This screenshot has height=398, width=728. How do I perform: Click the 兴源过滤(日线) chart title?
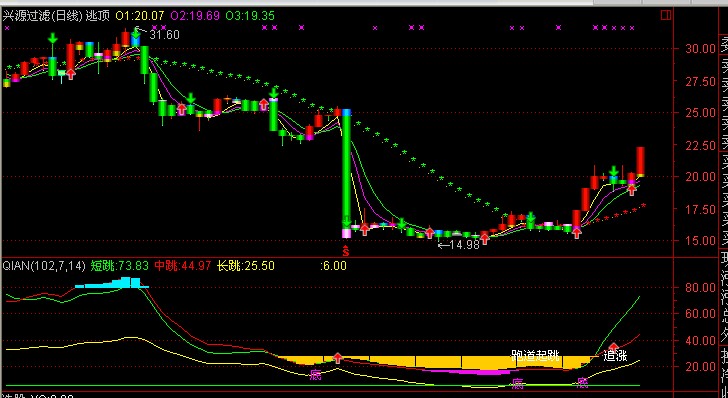(x=43, y=16)
